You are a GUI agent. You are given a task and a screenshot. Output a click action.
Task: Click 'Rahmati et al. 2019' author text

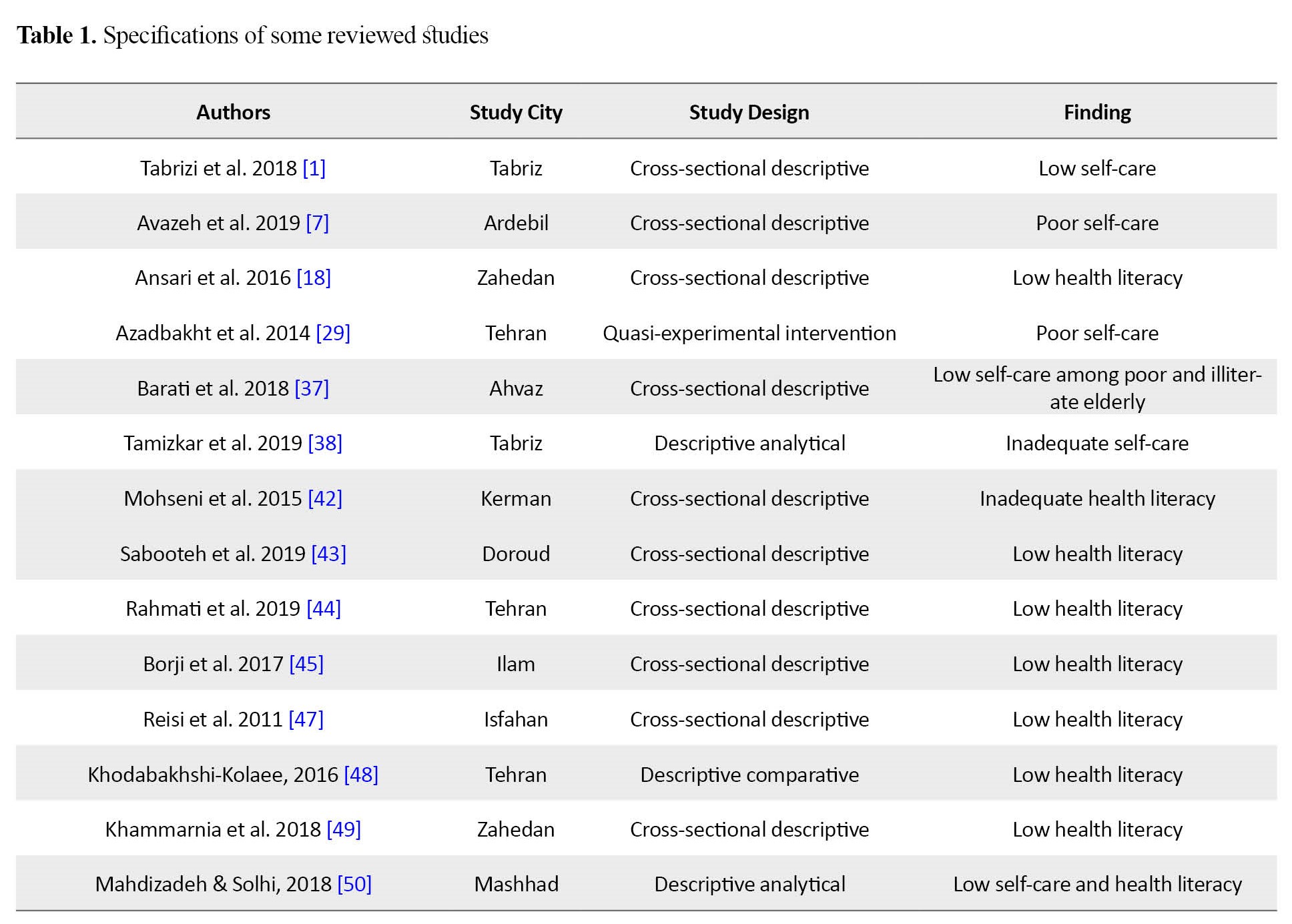213,608
